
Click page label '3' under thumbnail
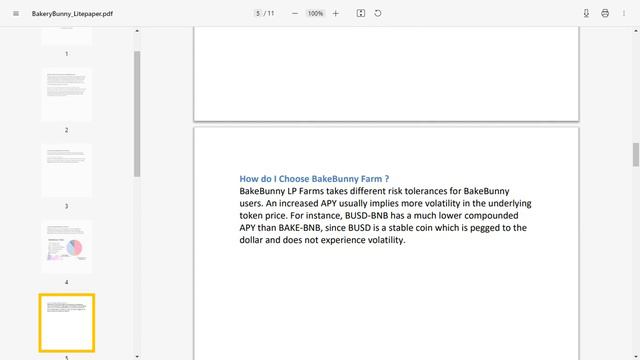point(67,206)
